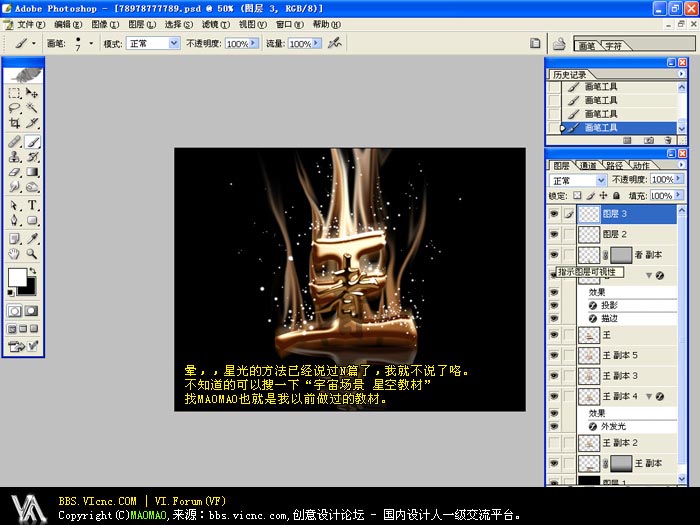Show the hidden 王 副本 2 layer
Screen dimensions: 700x525
click(x=555, y=442)
